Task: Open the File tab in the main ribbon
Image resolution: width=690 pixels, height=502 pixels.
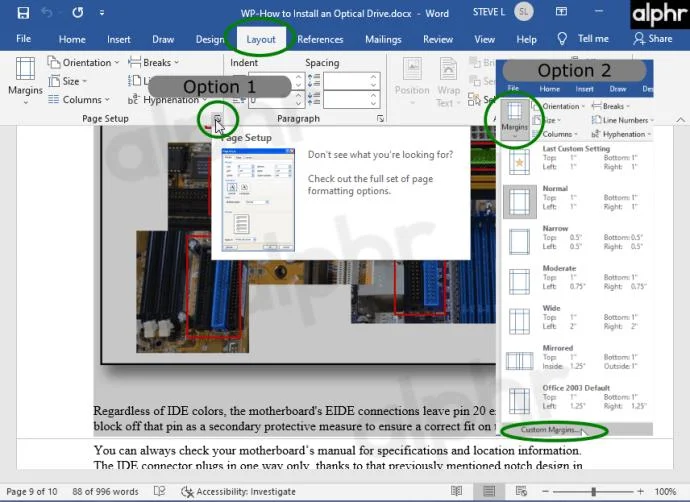Action: (x=23, y=39)
